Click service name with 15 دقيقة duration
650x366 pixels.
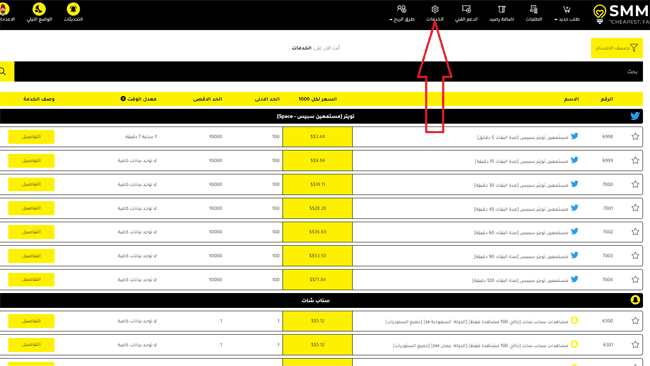521,161
